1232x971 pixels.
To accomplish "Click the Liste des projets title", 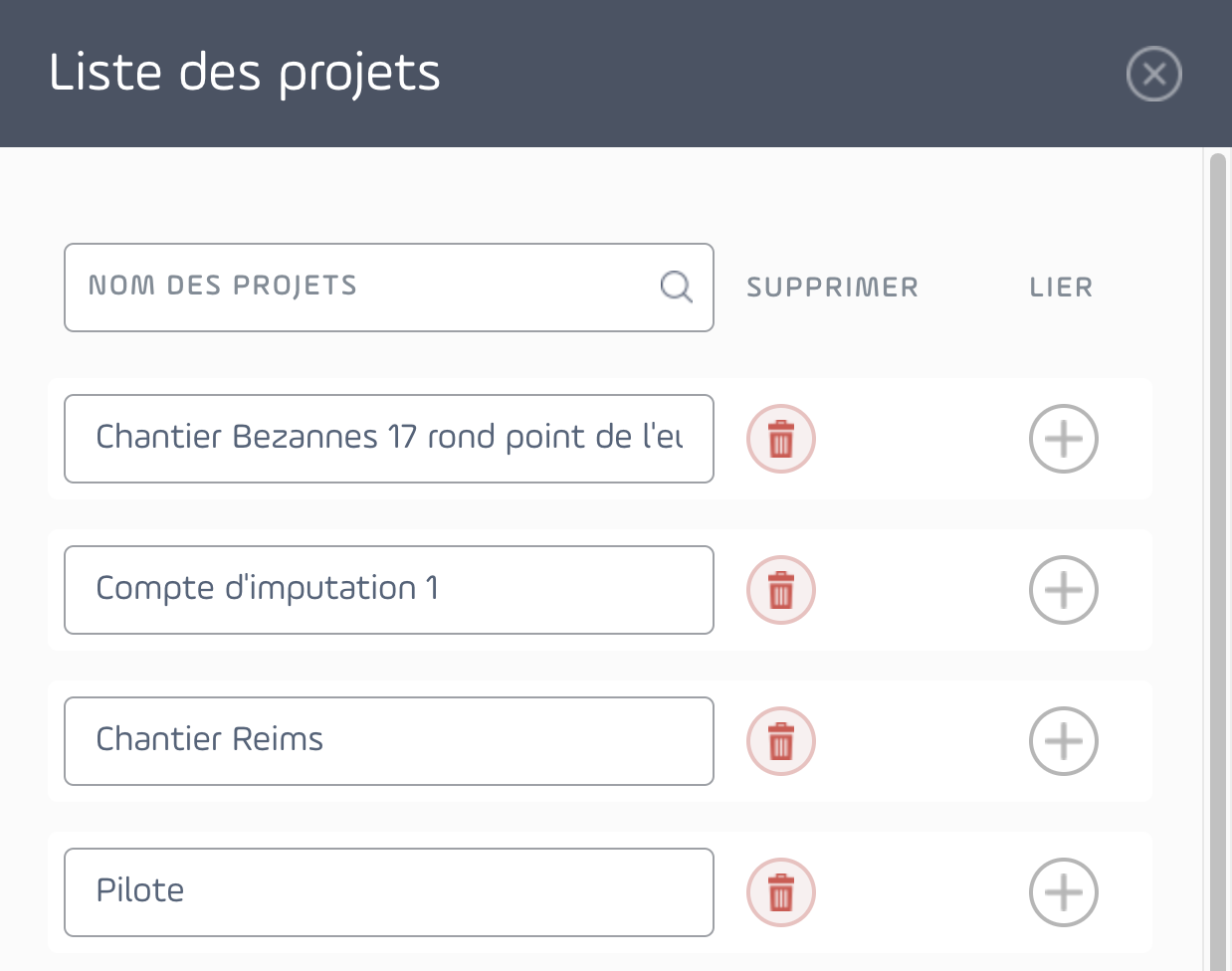I will (x=245, y=74).
